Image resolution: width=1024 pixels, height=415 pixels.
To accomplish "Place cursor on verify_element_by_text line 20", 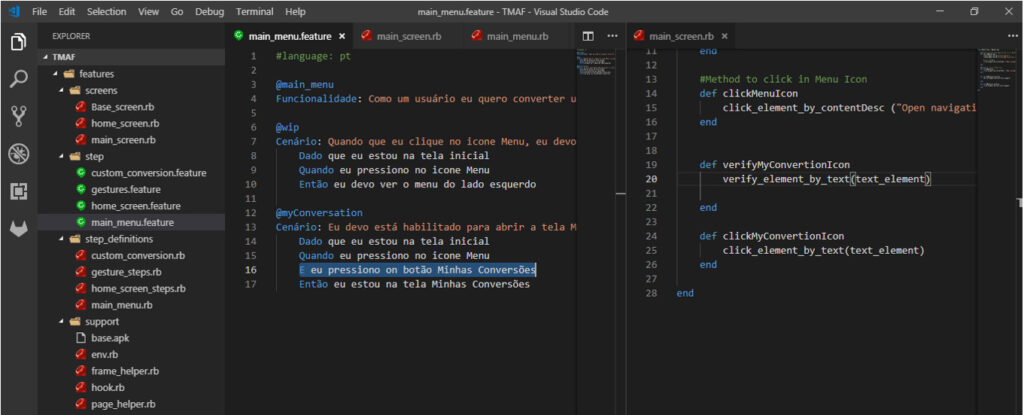I will pyautogui.click(x=827, y=179).
